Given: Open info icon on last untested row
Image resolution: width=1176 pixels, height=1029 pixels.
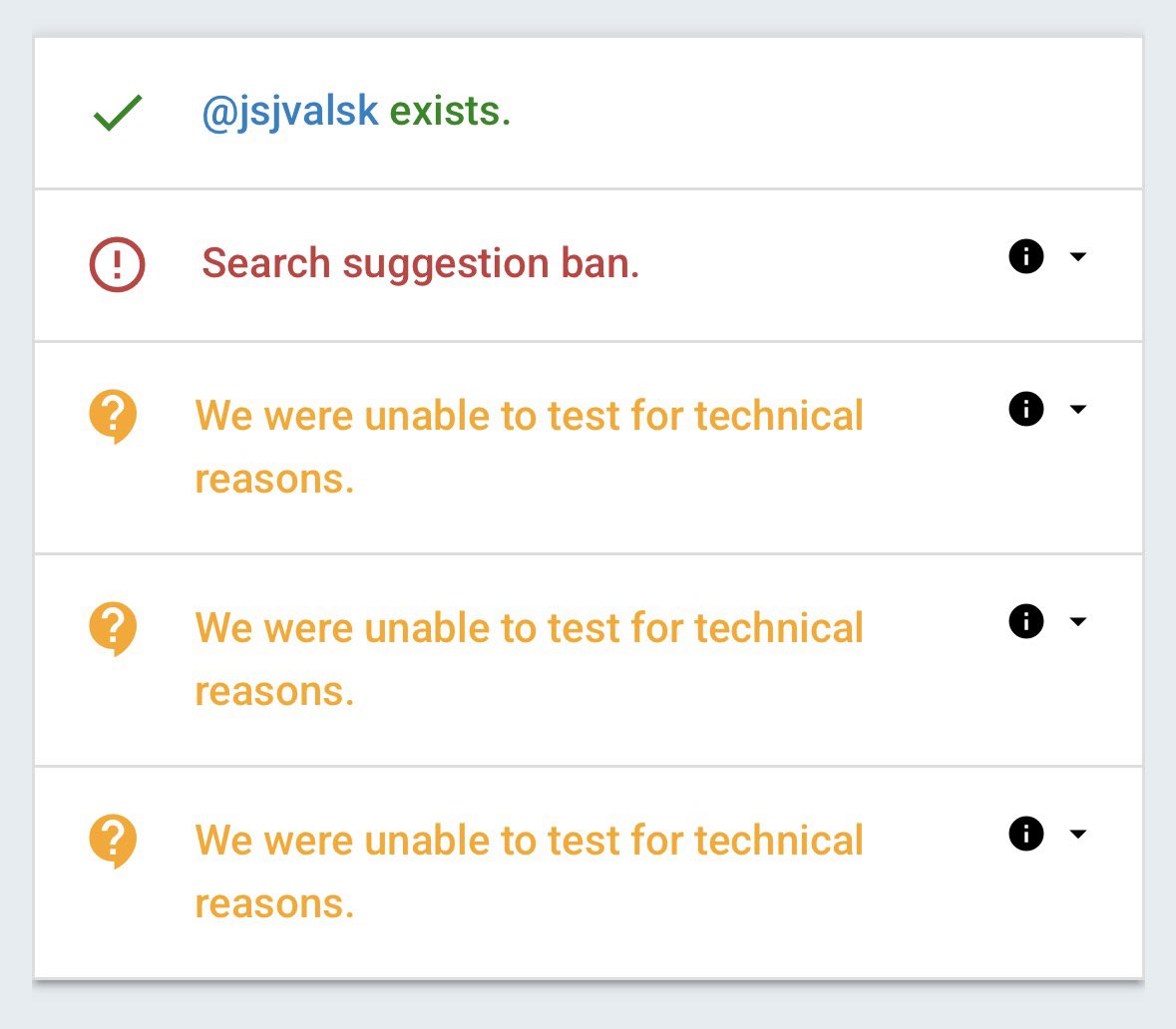Looking at the screenshot, I should point(1026,834).
